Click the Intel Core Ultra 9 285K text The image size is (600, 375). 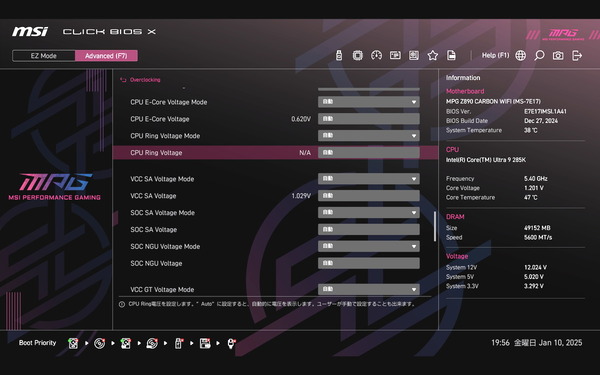[486, 160]
